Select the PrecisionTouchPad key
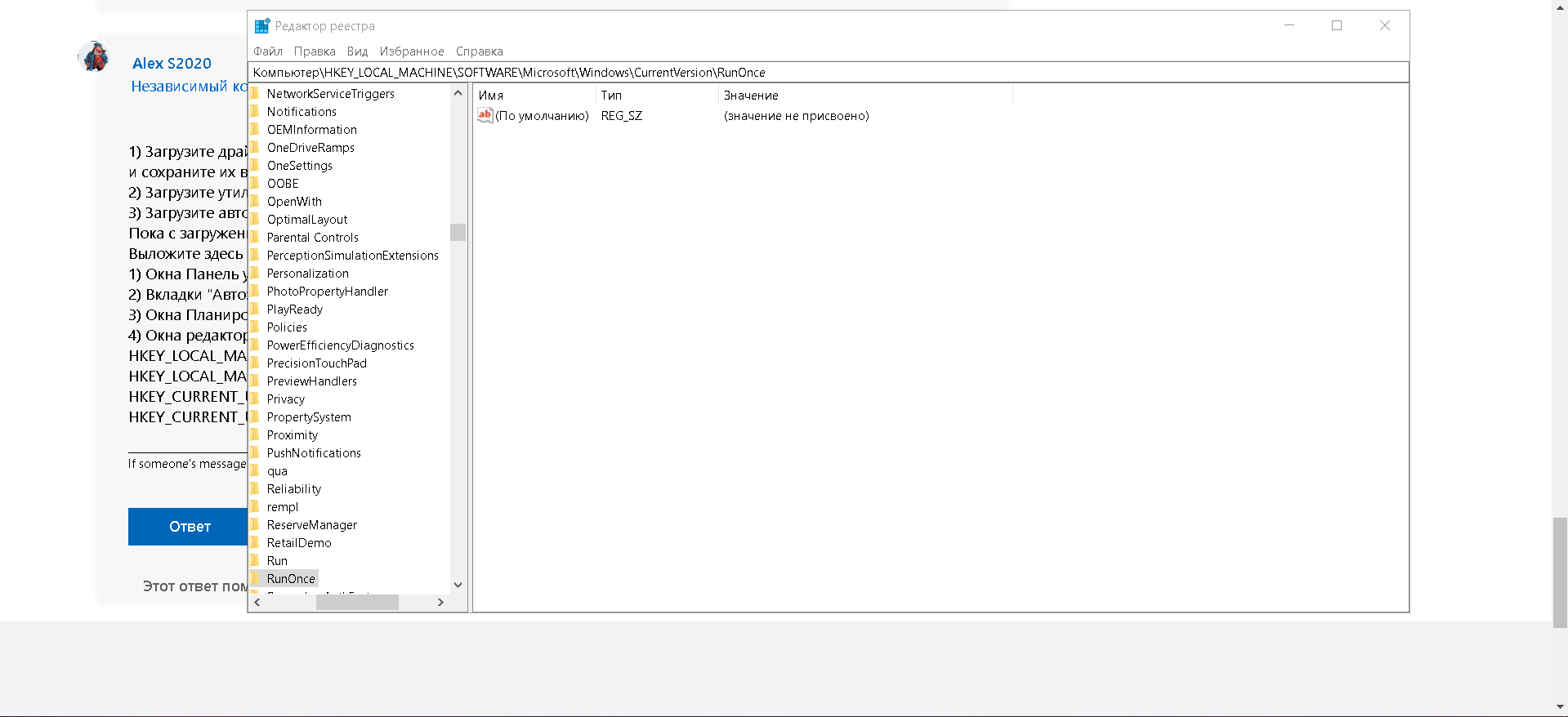 (x=316, y=363)
